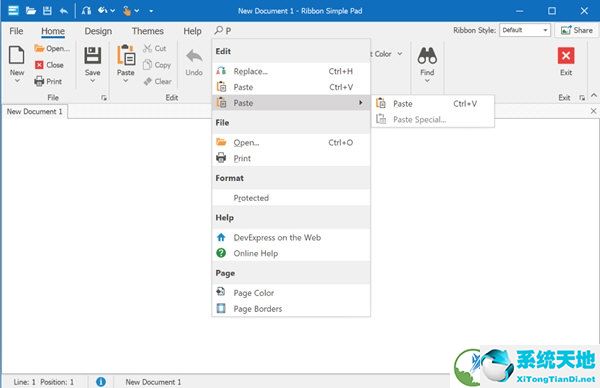Expand the arrow under New button
This screenshot has width=600, height=388.
(x=17, y=80)
